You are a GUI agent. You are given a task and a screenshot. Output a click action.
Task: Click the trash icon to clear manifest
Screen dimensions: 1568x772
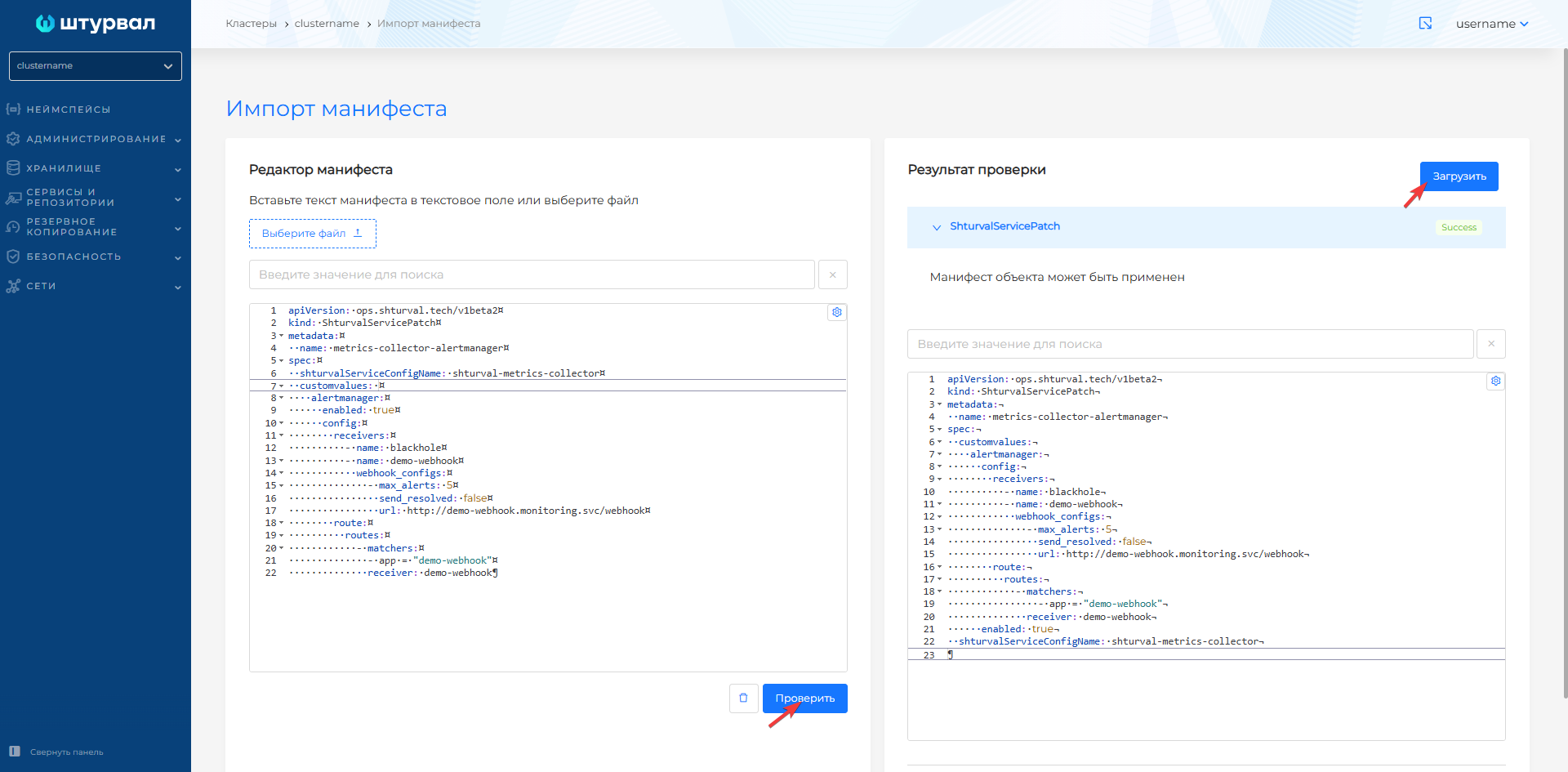[x=743, y=698]
